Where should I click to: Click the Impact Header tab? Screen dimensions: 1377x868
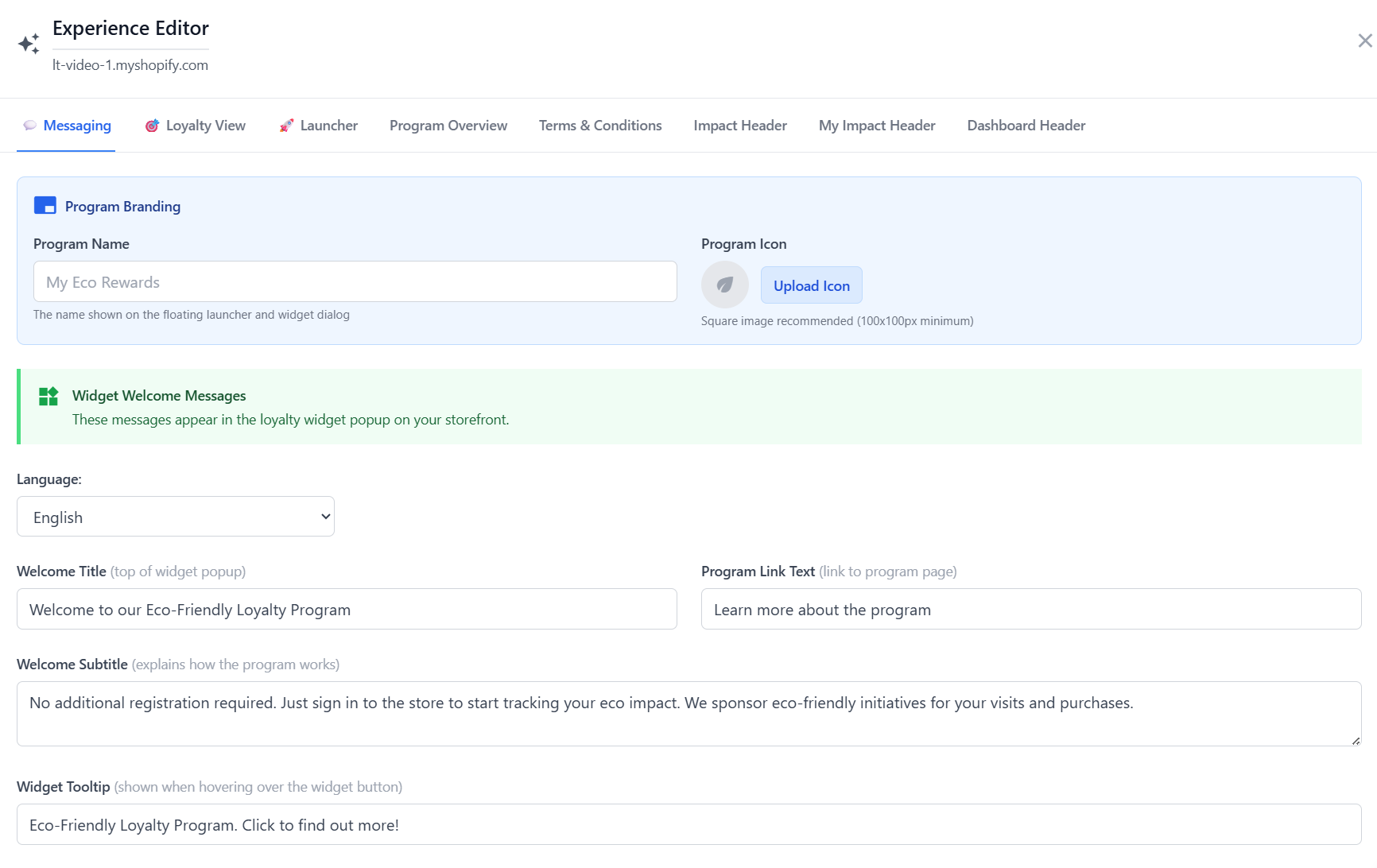tap(739, 125)
